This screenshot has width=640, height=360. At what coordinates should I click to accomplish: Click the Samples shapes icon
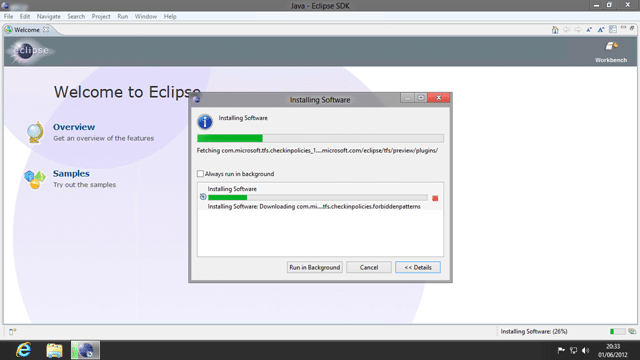(x=35, y=180)
